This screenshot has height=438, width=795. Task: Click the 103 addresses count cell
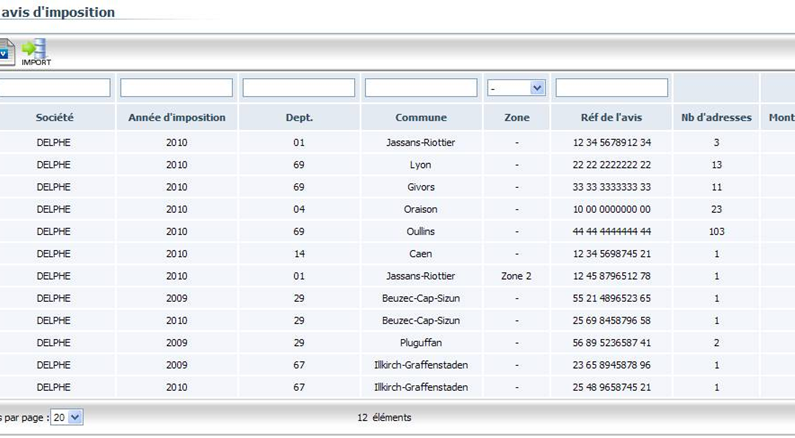(716, 232)
